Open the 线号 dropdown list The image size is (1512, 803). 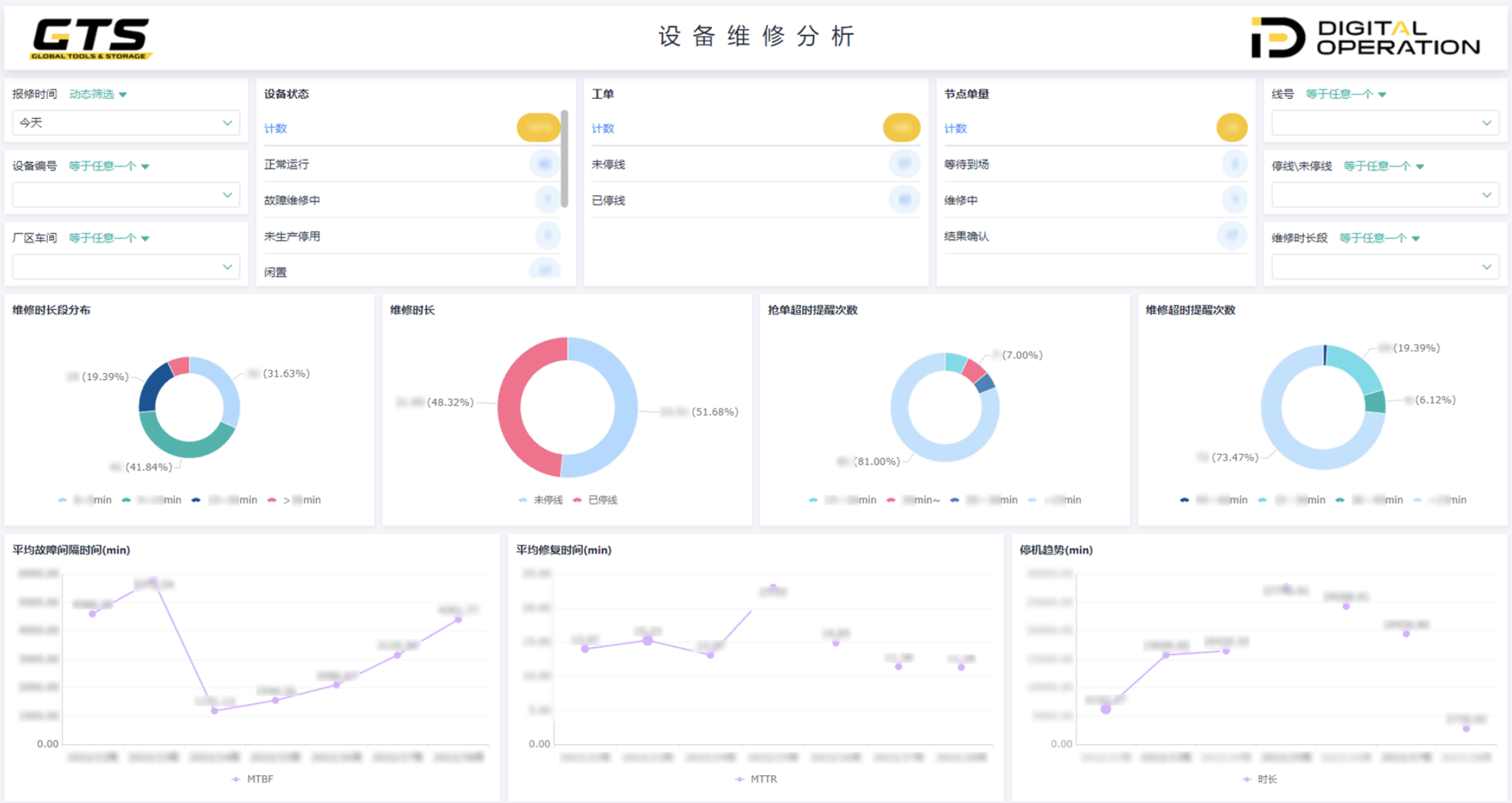pyautogui.click(x=1384, y=123)
